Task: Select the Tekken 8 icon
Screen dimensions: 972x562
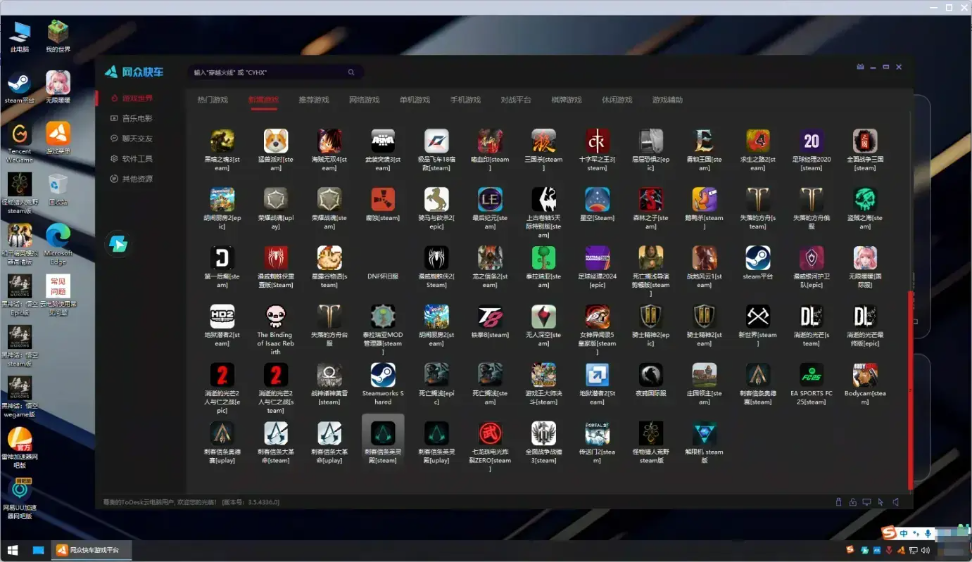Action: (490, 317)
